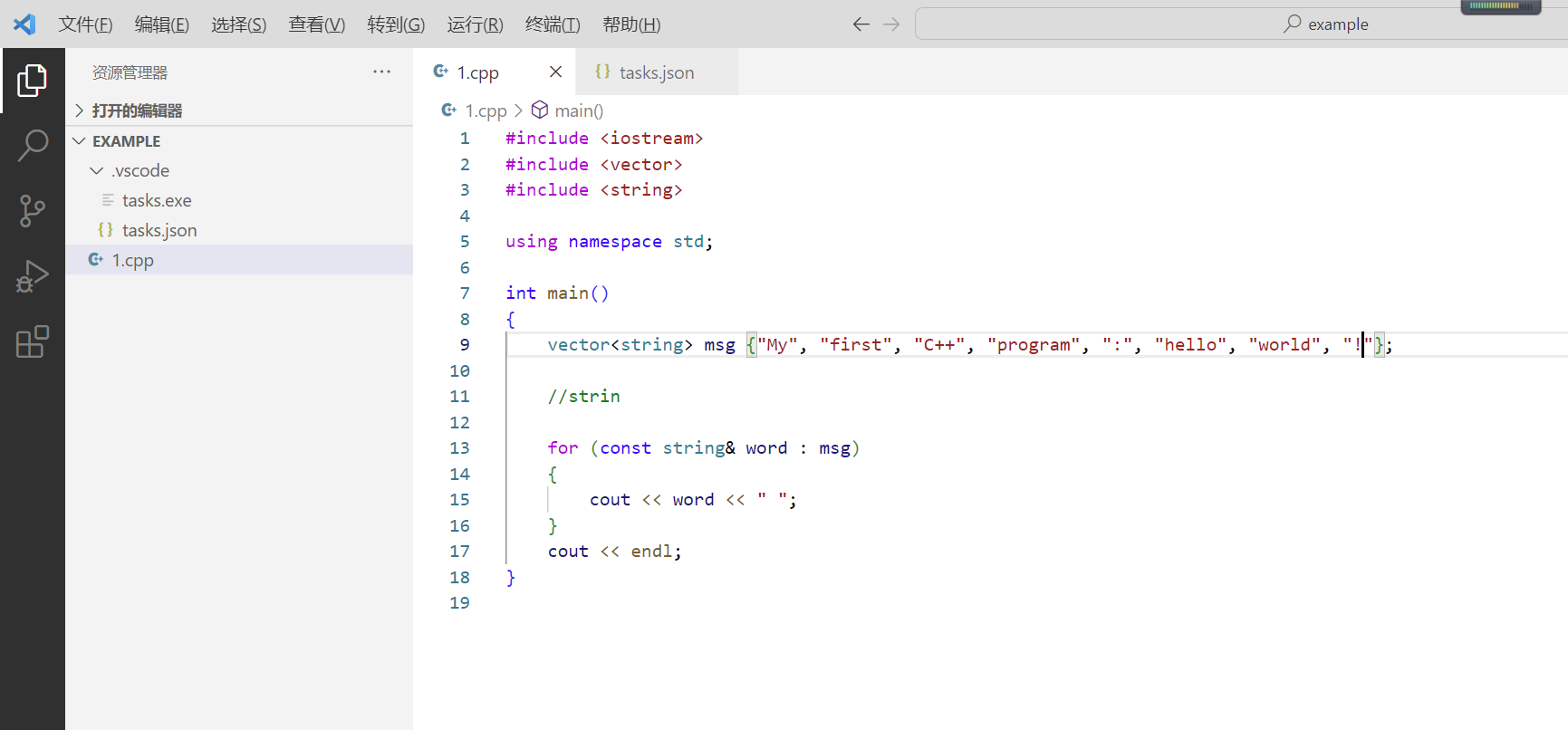The width and height of the screenshot is (1568, 730).
Task: Click the search magnifier in command center
Action: point(1293,24)
